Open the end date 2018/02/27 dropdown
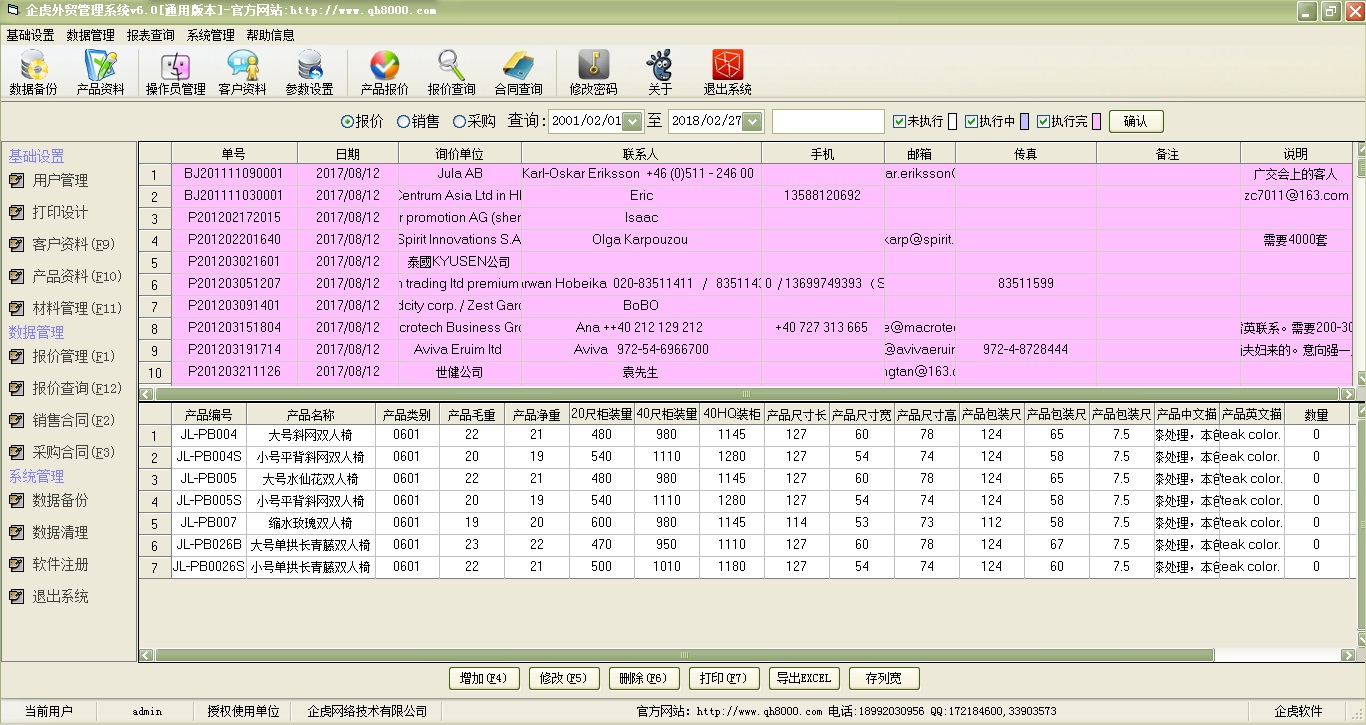The image size is (1366, 725). coord(753,122)
